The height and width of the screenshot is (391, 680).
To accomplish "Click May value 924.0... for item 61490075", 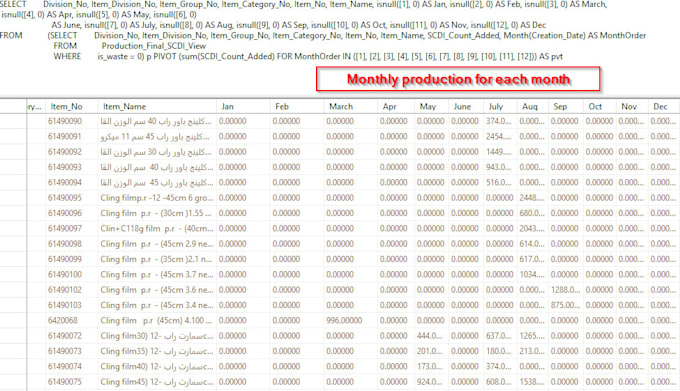I will pos(430,382).
